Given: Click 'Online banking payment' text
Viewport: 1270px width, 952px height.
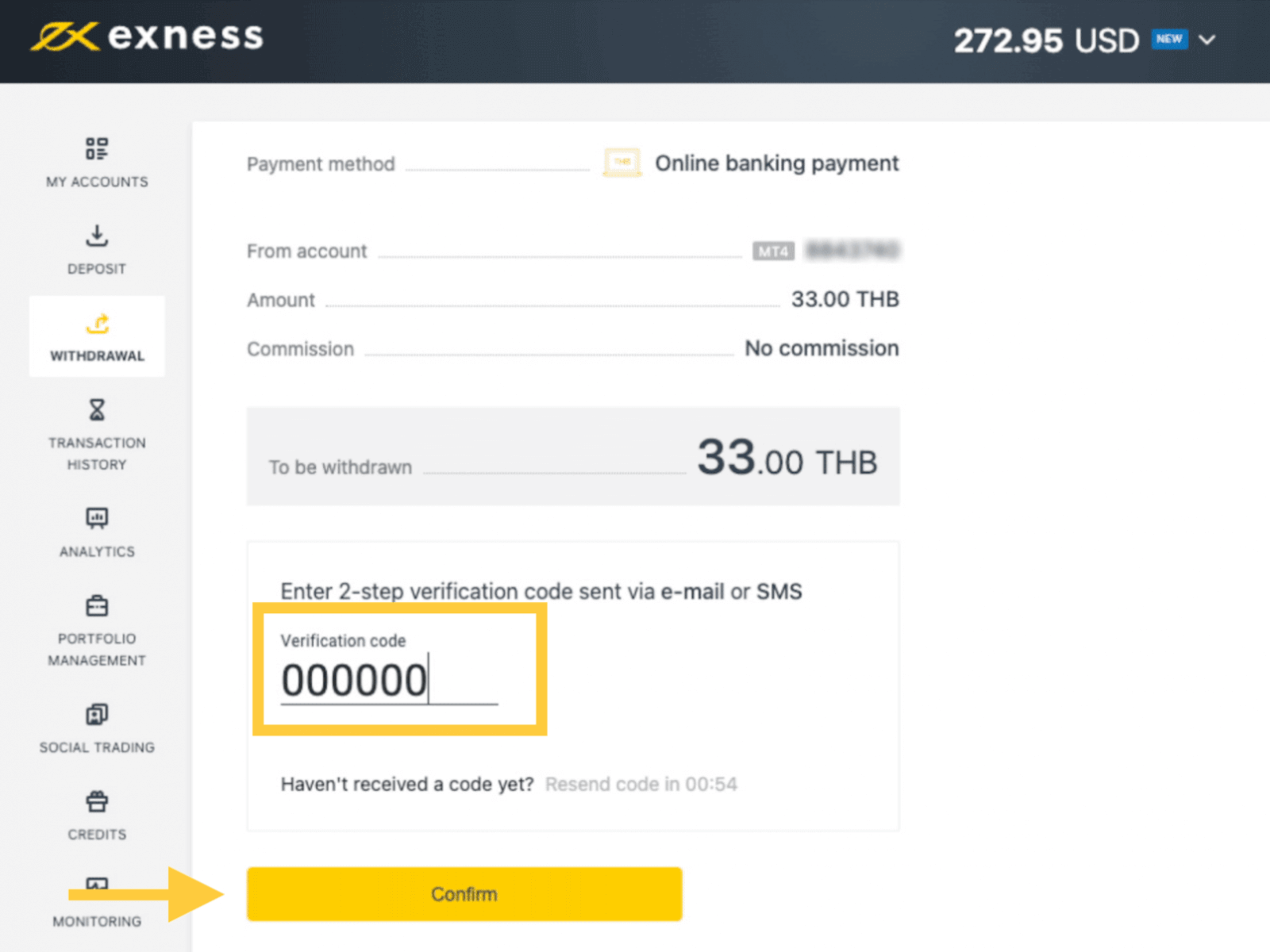Looking at the screenshot, I should [776, 163].
